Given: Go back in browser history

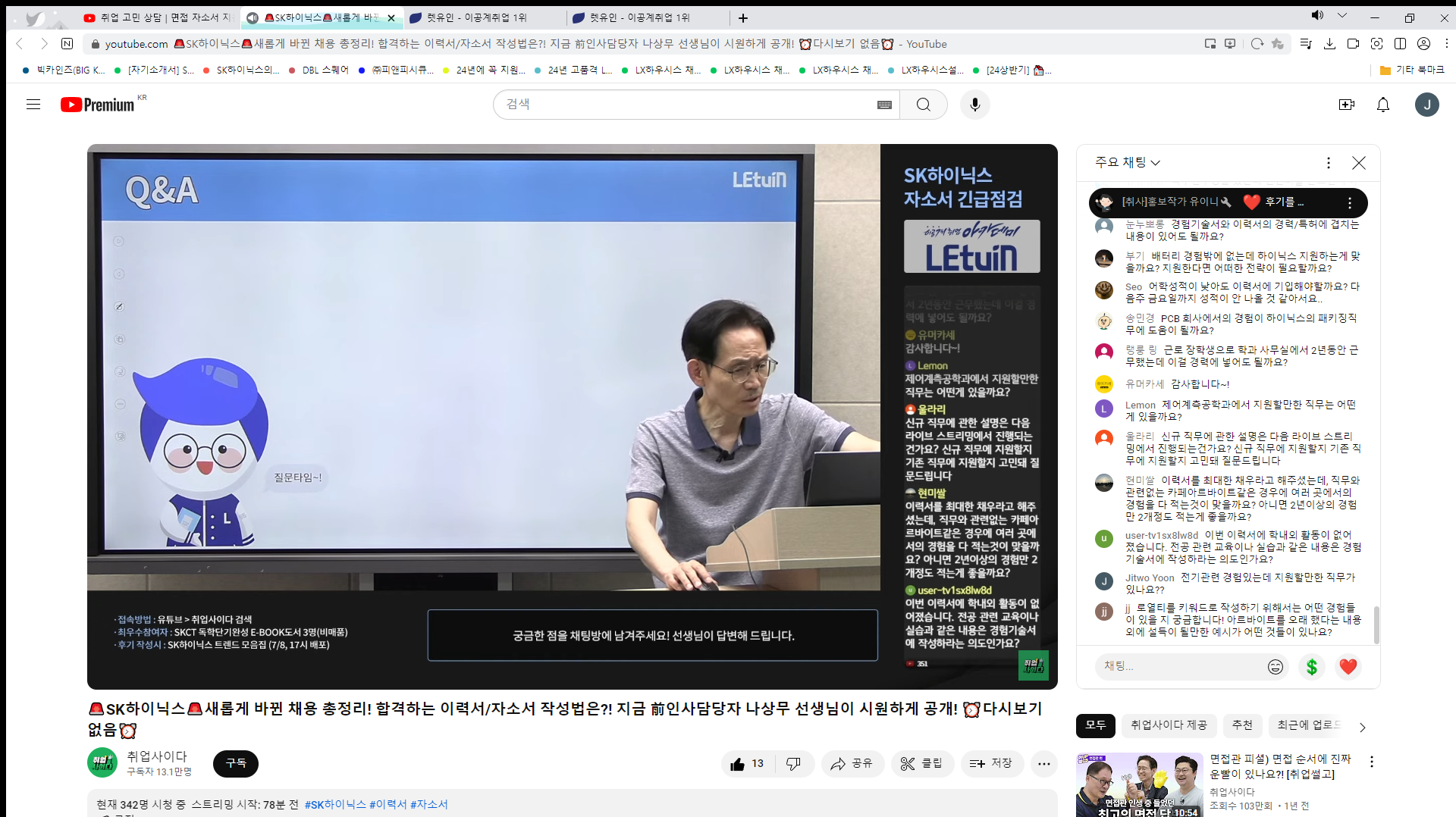Looking at the screenshot, I should click(x=20, y=44).
